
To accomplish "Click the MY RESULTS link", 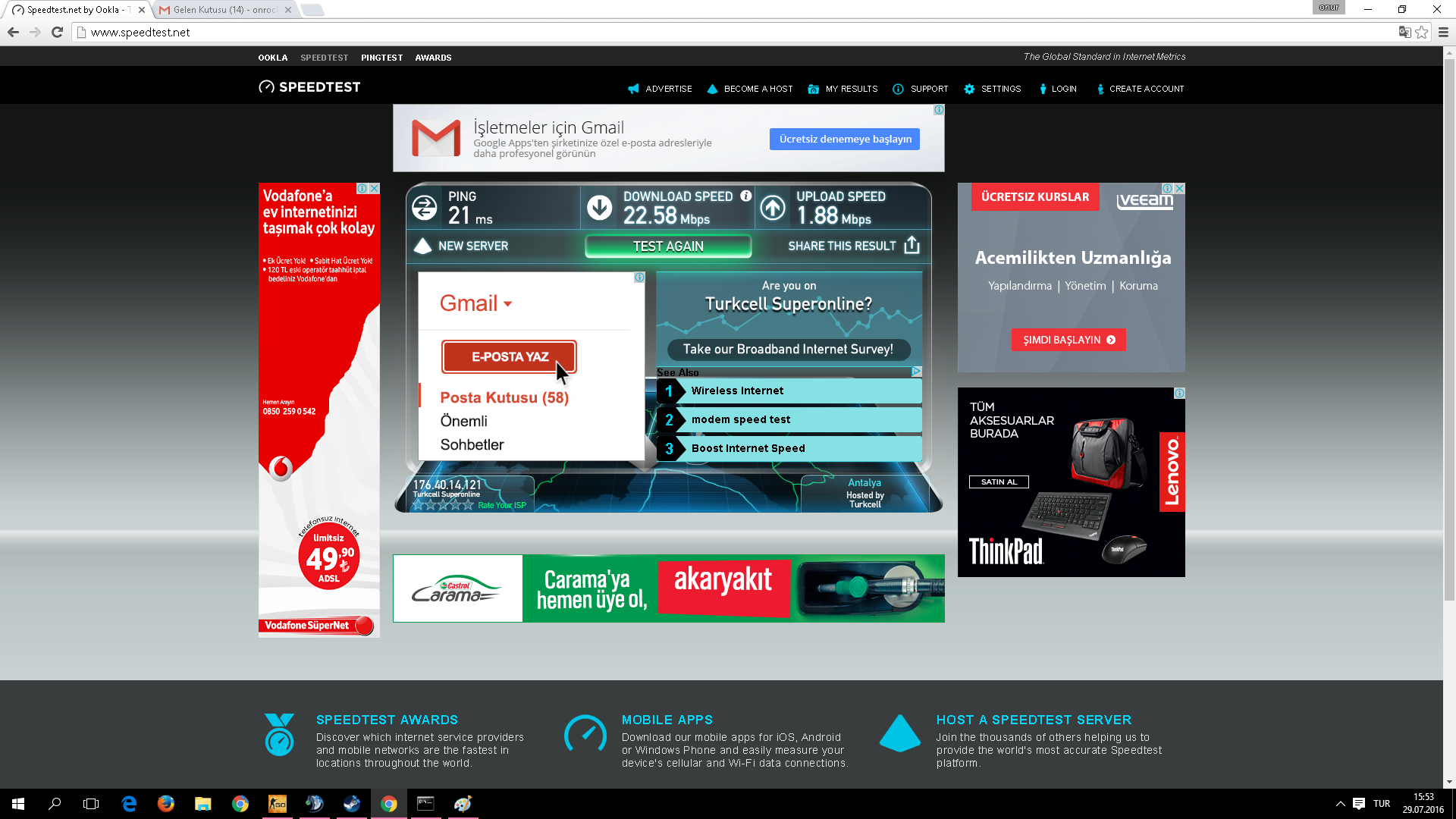I will click(852, 89).
